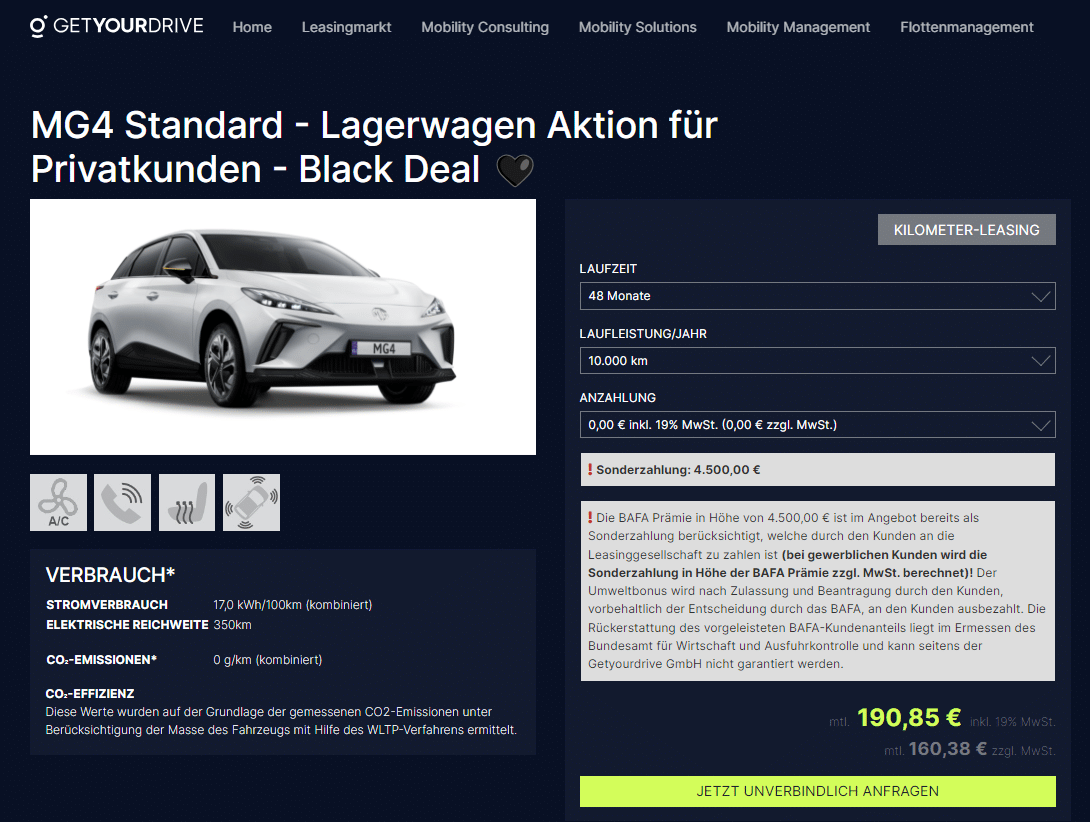Open Mobility Consulting menu

485,27
